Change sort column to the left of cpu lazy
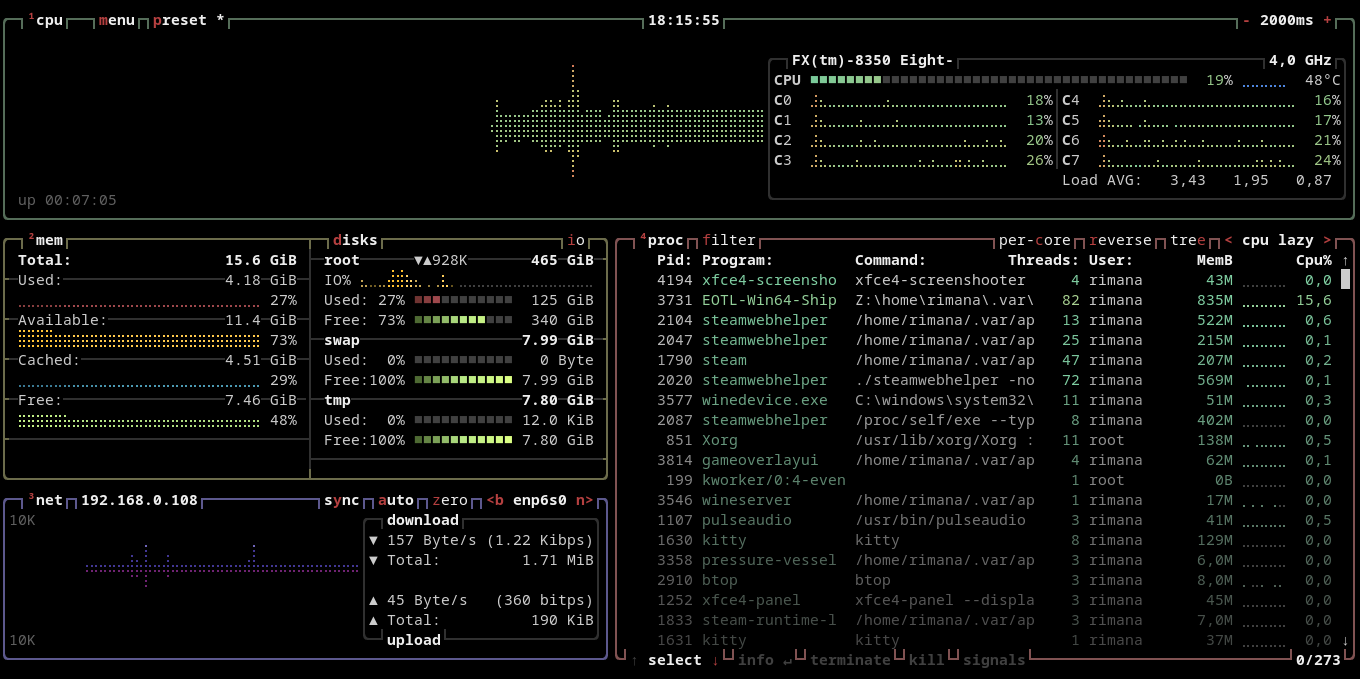The image size is (1360, 679). [1228, 240]
